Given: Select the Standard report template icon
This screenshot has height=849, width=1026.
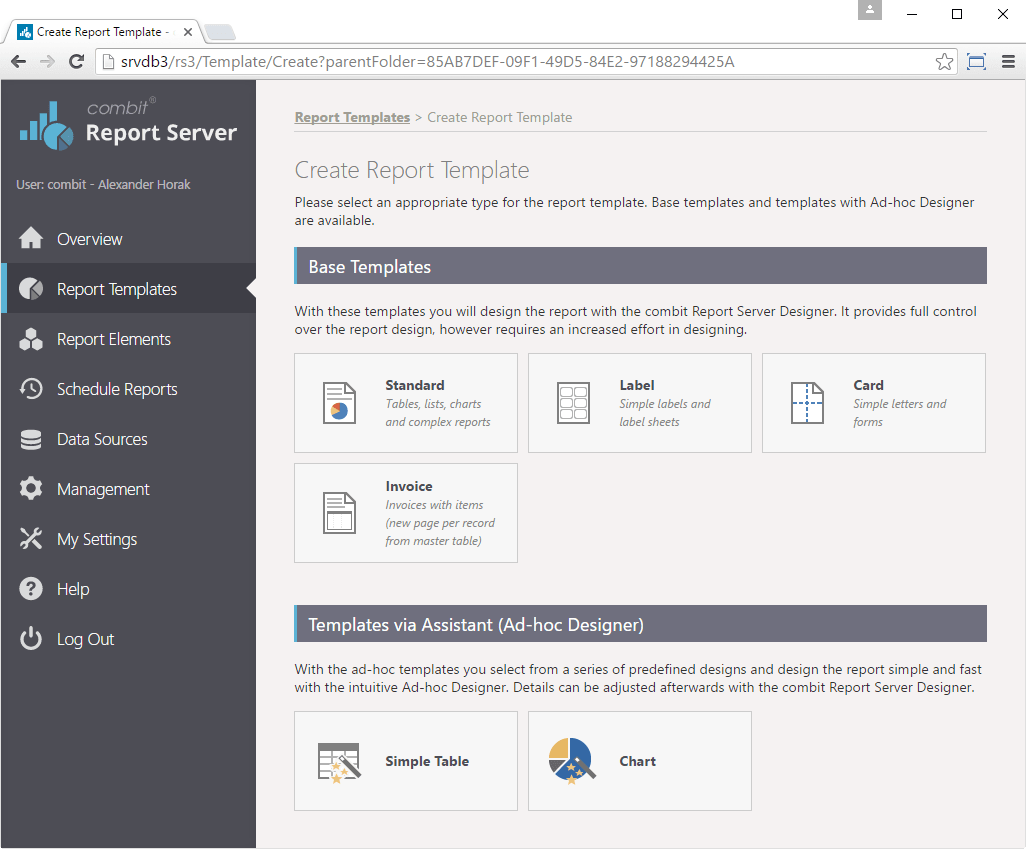Looking at the screenshot, I should click(340, 403).
